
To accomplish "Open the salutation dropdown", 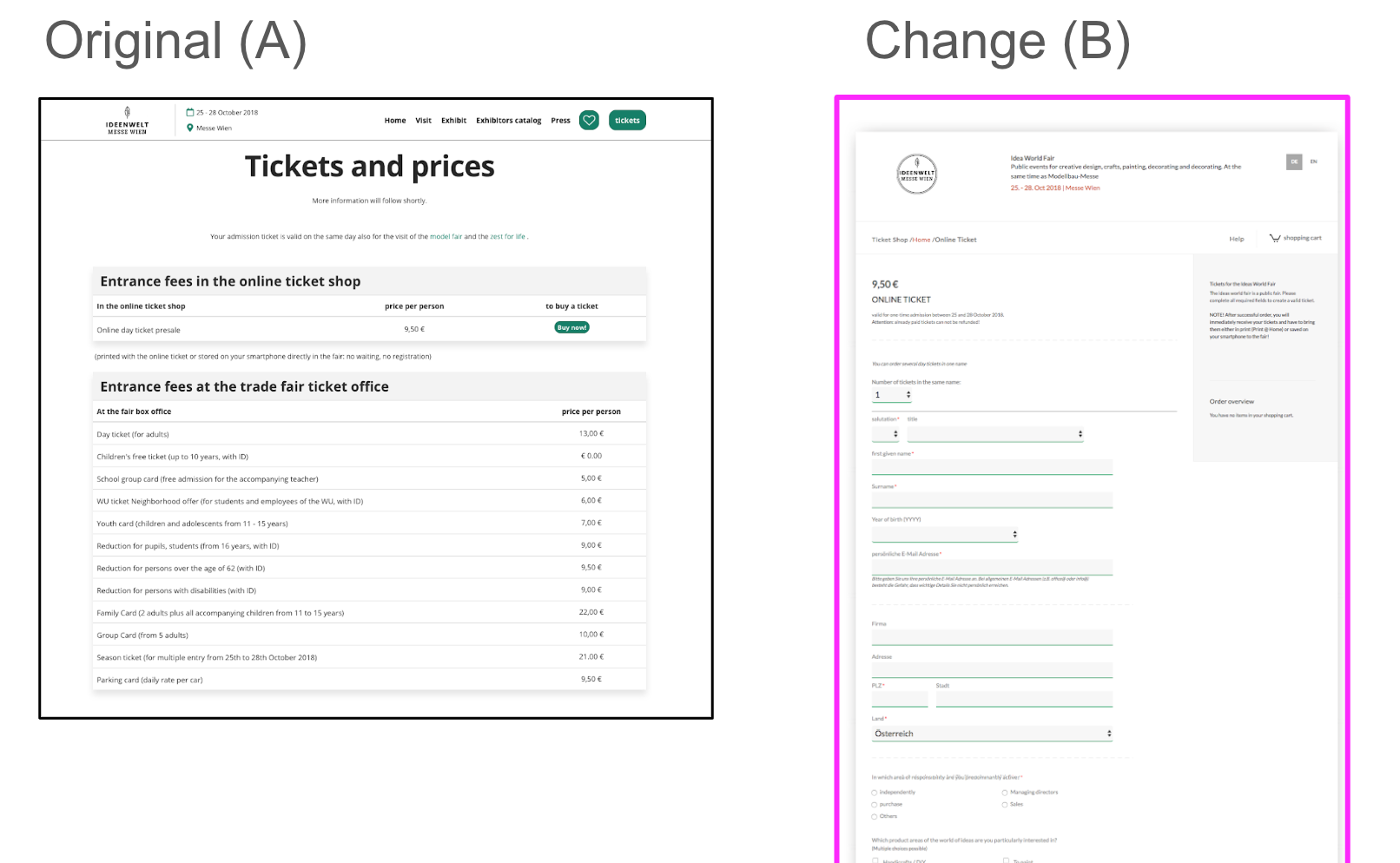I will 886,434.
